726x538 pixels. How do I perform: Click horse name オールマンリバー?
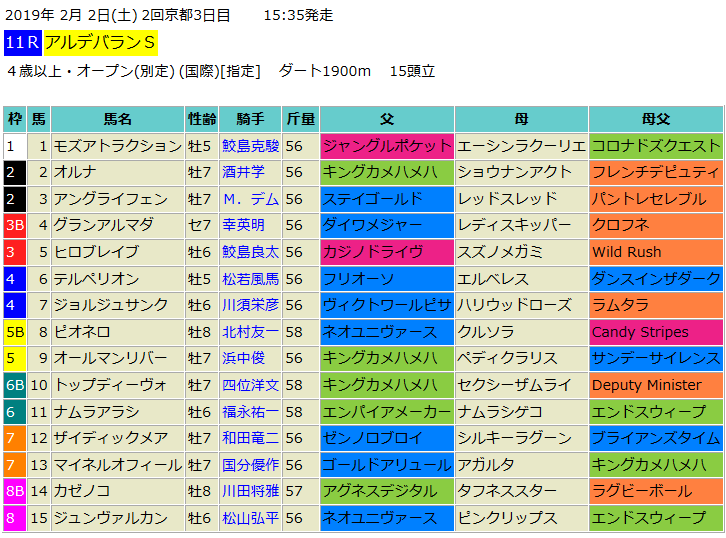click(111, 358)
